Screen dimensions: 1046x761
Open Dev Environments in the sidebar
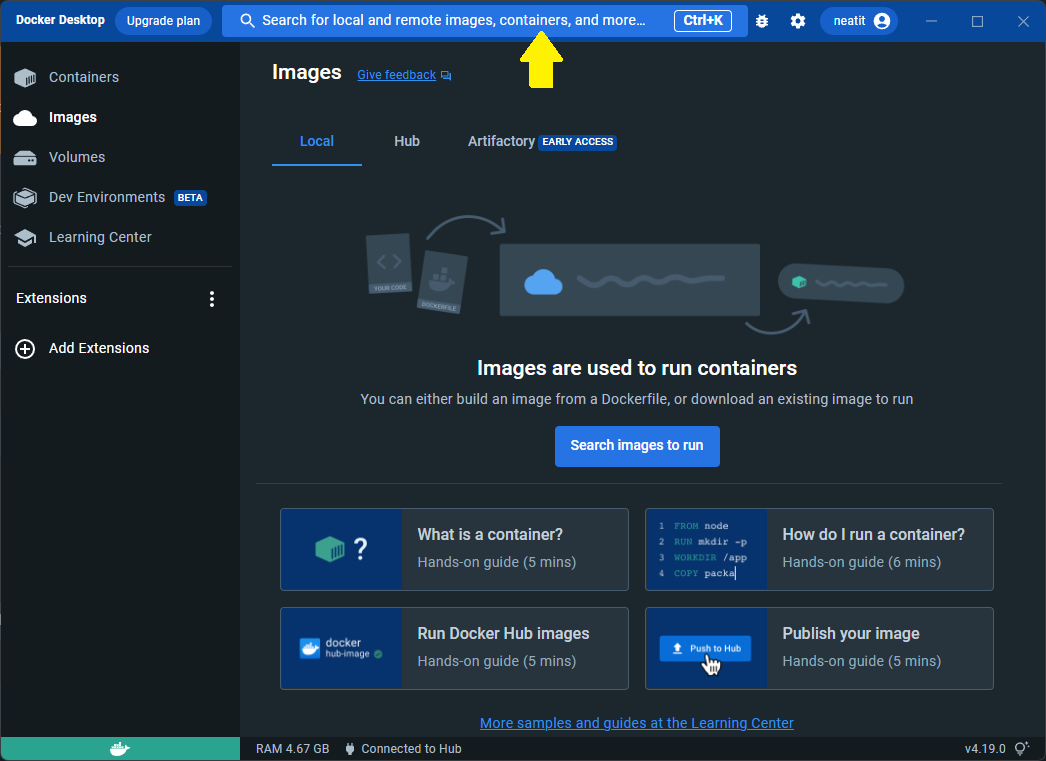pos(107,197)
